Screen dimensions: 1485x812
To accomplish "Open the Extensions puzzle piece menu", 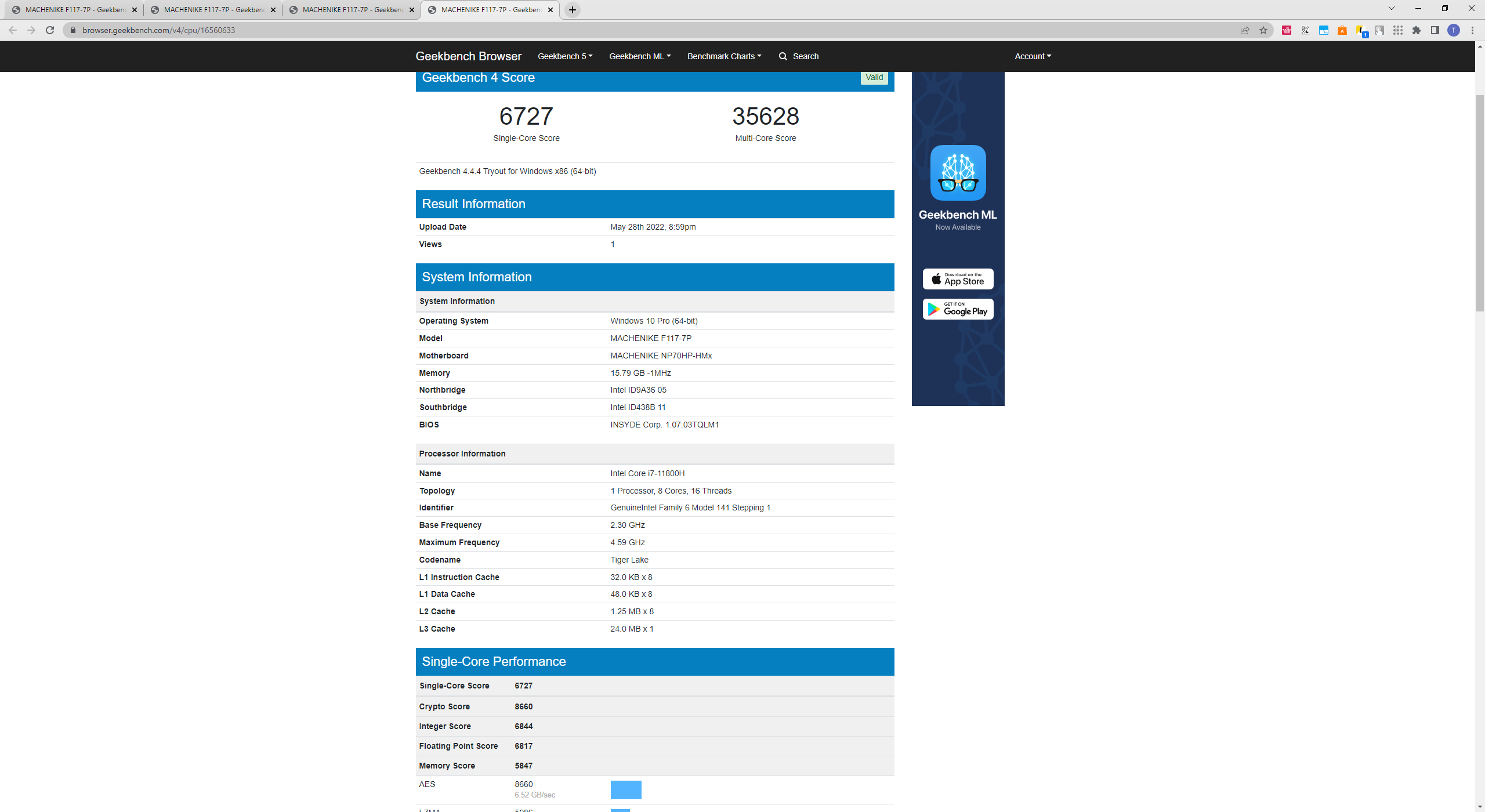I will [x=1417, y=30].
